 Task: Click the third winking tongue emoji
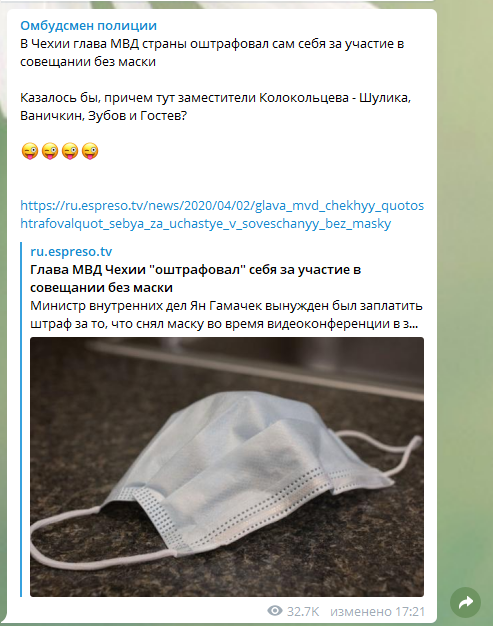[69, 151]
